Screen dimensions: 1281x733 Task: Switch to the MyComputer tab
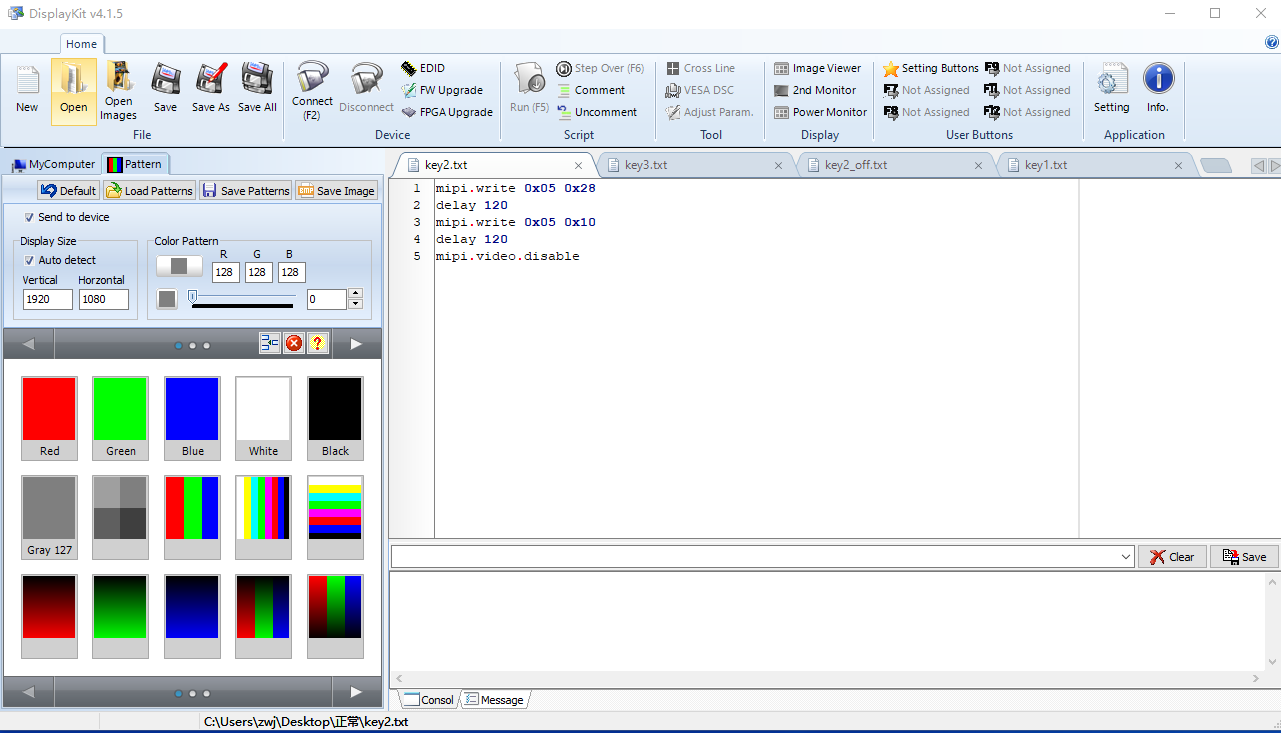click(54, 164)
